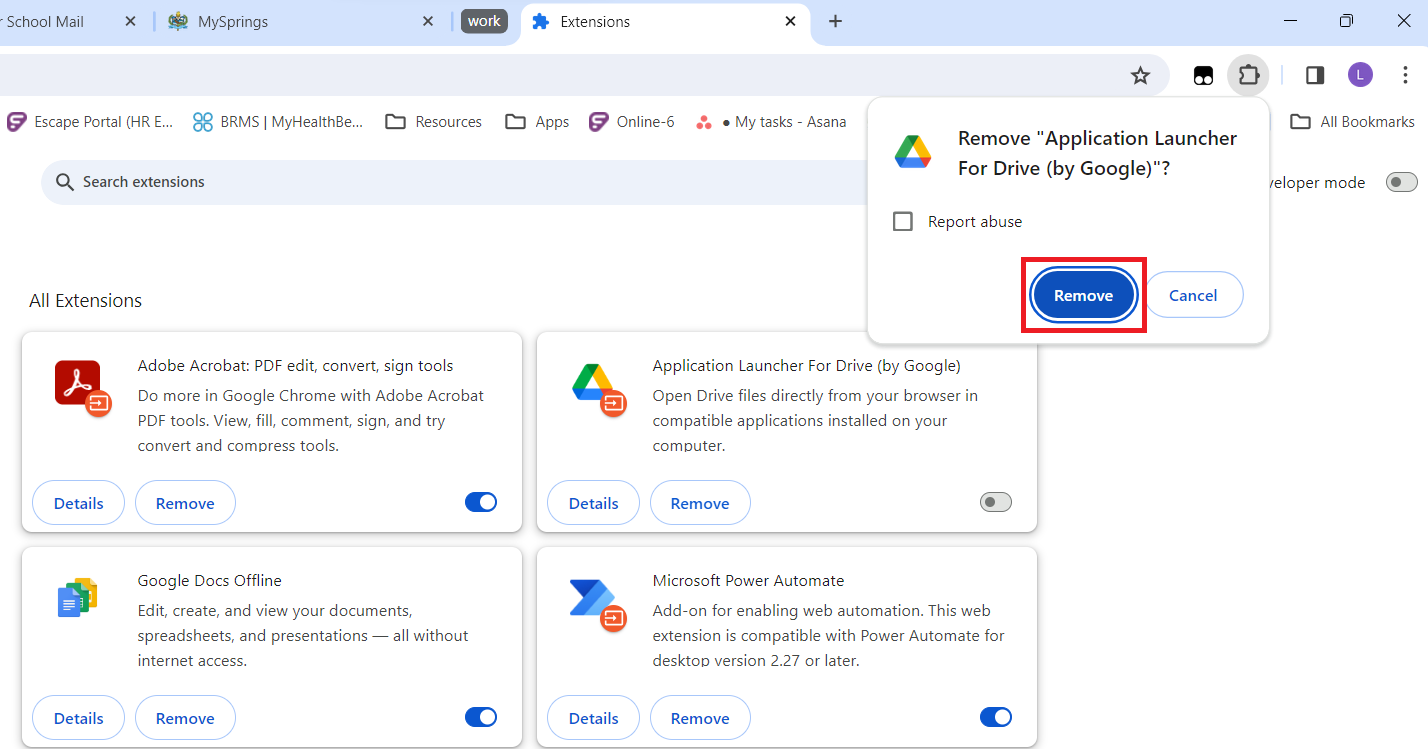Expand the Apps bookmarks folder
The width and height of the screenshot is (1428, 749).
tap(537, 122)
